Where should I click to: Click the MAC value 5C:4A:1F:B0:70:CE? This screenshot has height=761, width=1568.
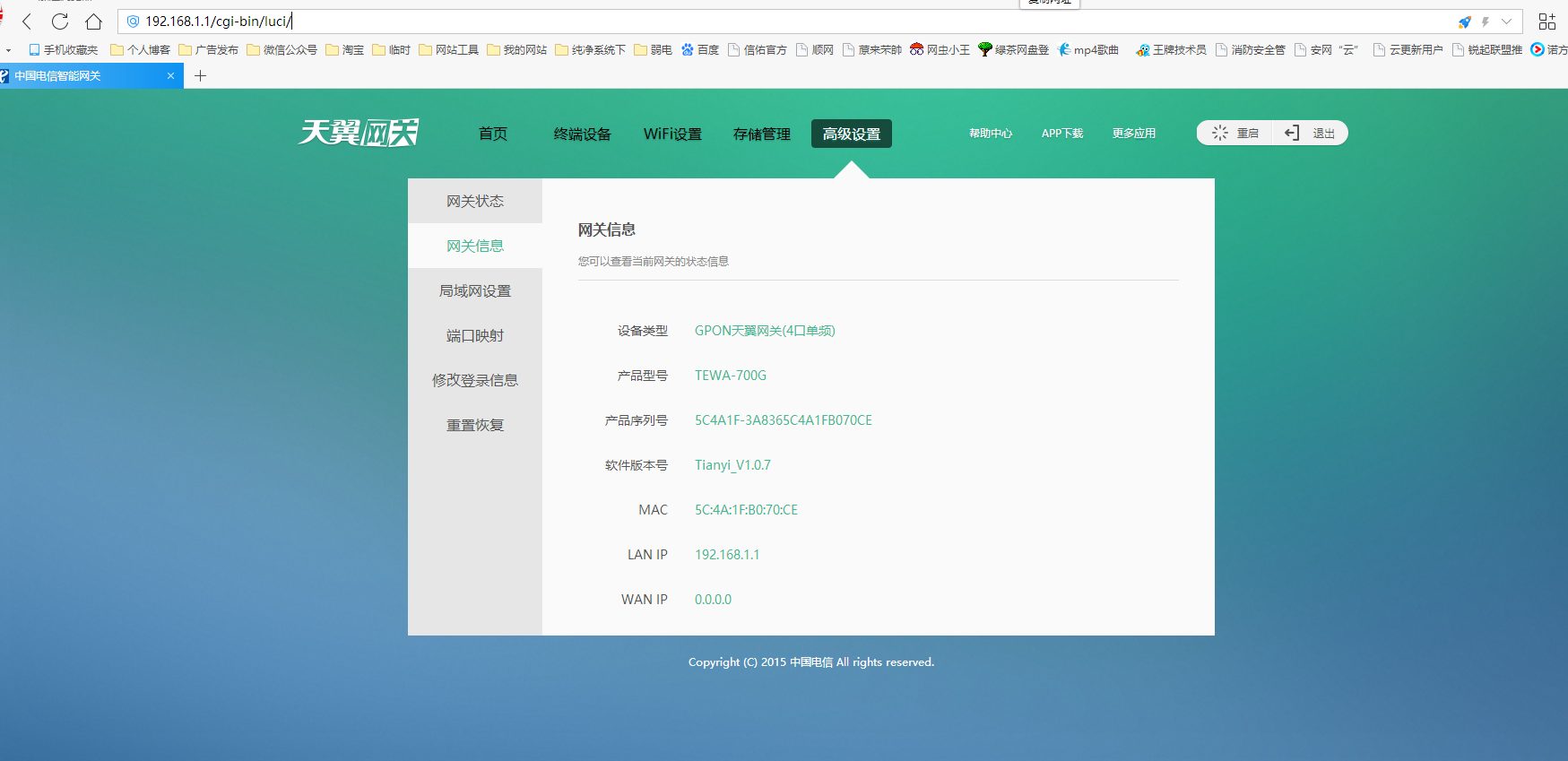tap(746, 510)
